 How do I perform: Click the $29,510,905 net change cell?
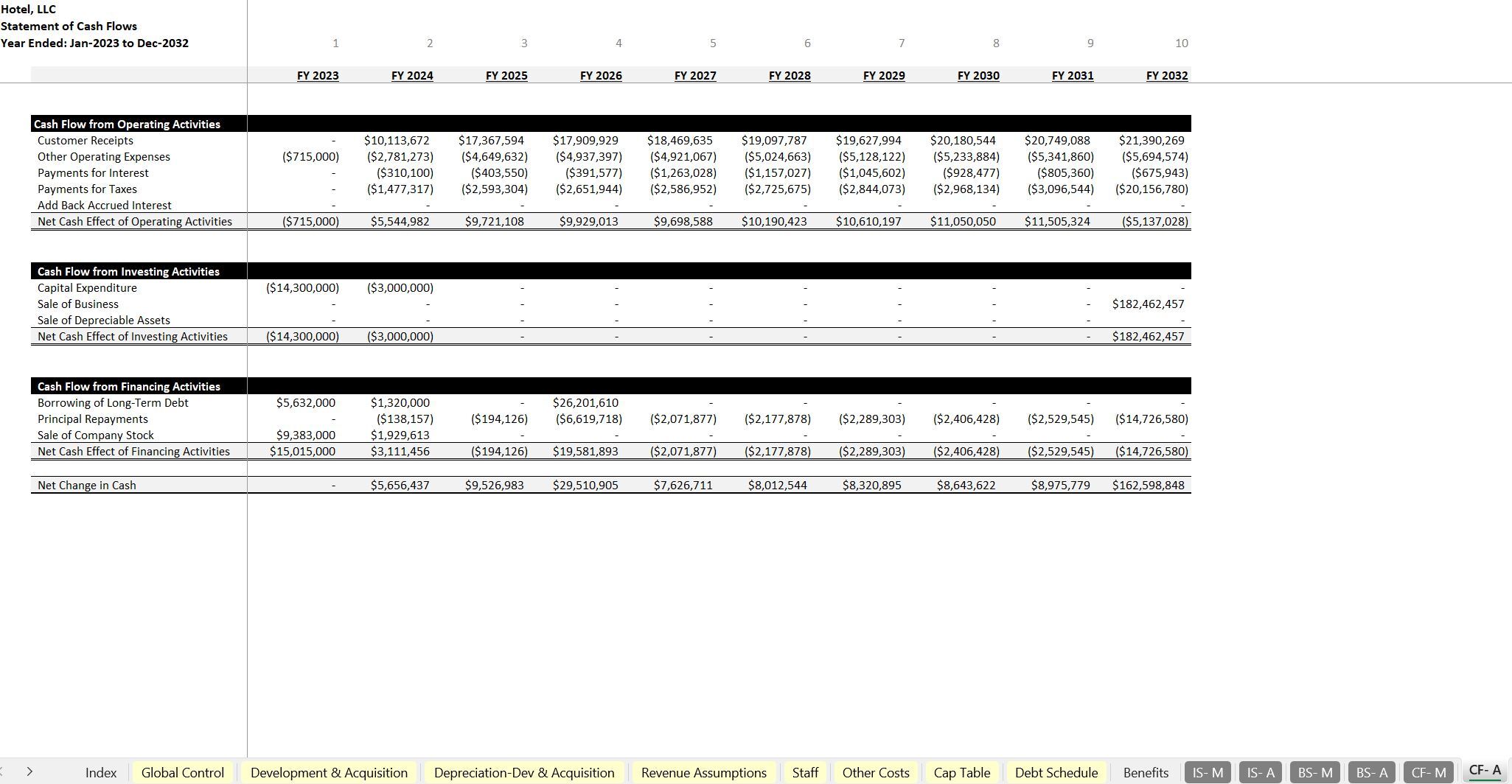point(585,485)
